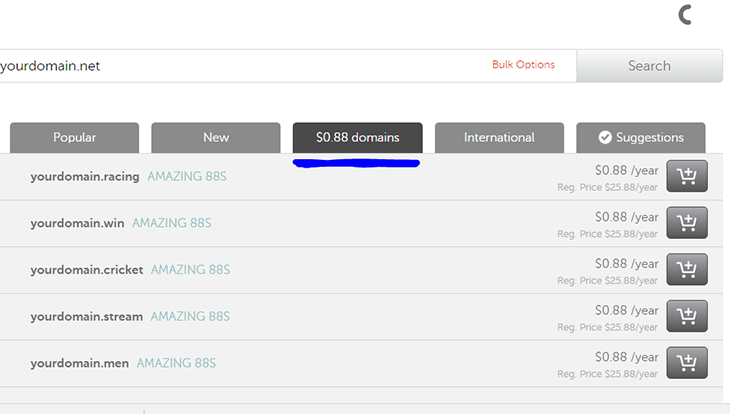Click the Search button
The height and width of the screenshot is (414, 730).
pyautogui.click(x=649, y=66)
